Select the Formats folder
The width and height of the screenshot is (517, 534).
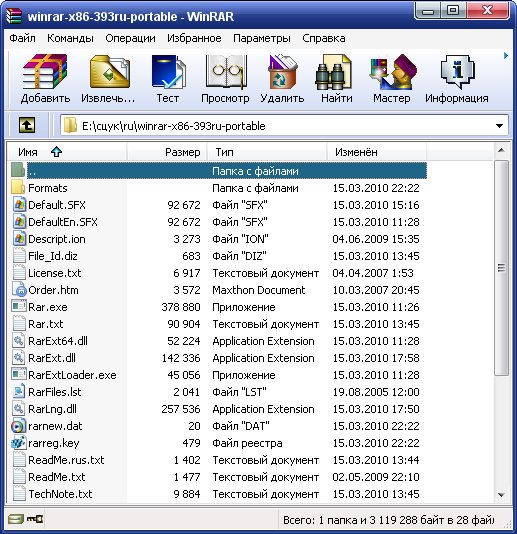[48, 188]
